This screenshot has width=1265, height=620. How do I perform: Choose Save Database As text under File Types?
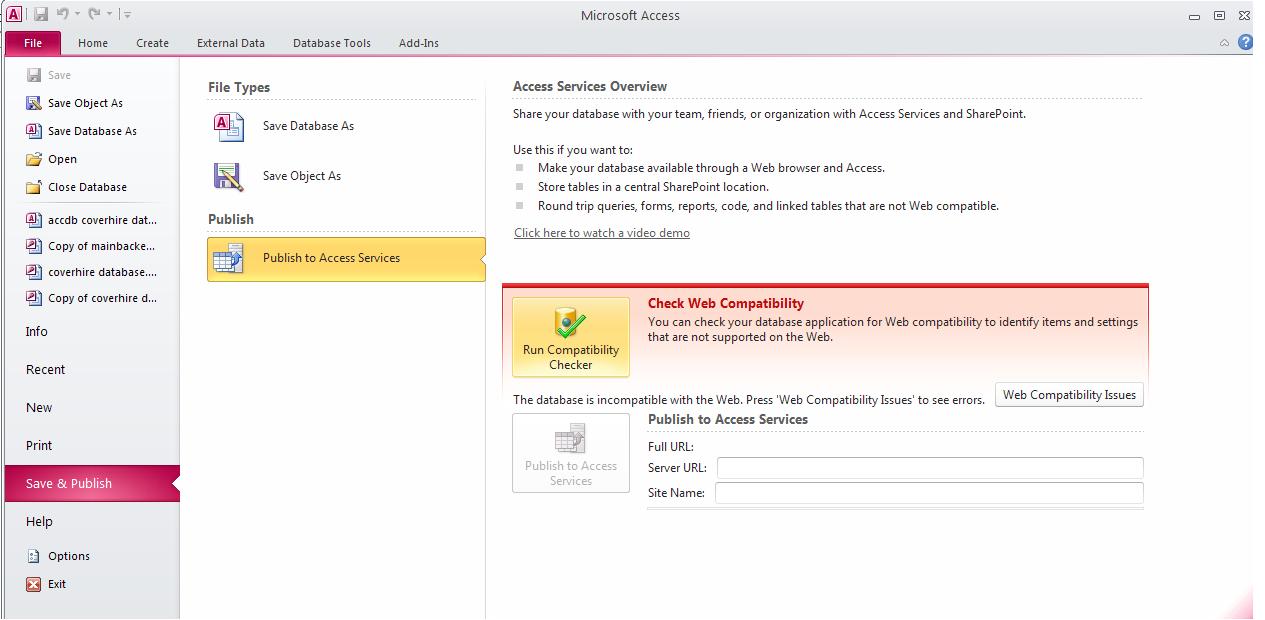click(308, 126)
